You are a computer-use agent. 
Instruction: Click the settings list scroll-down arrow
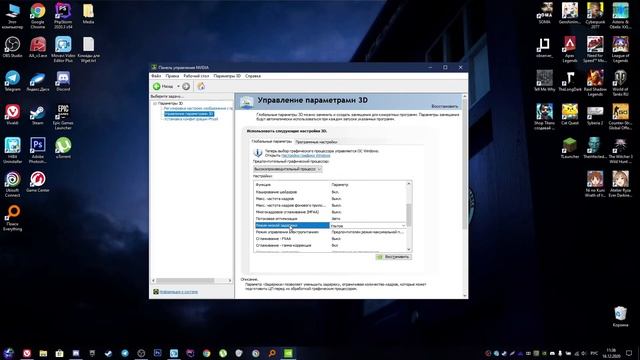pyautogui.click(x=409, y=249)
